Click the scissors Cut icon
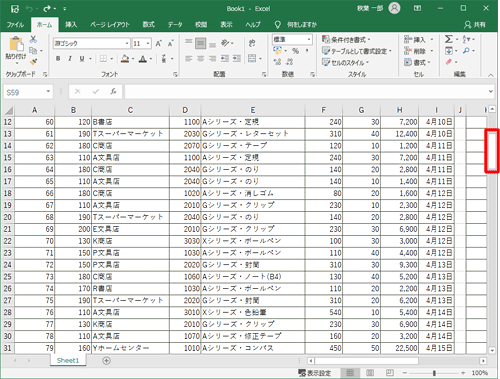Image resolution: width=500 pixels, height=379 pixels. (33, 39)
